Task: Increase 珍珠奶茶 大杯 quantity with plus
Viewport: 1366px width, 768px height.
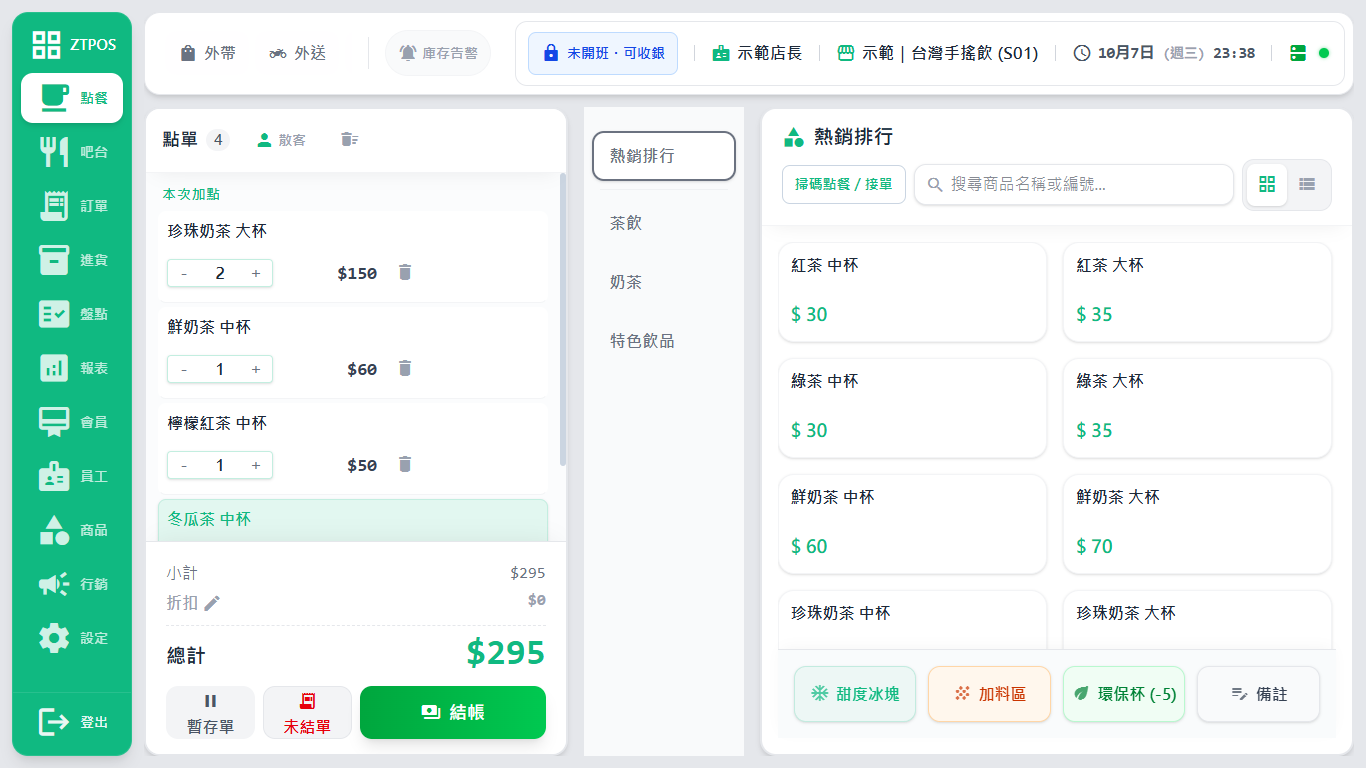Action: point(256,273)
